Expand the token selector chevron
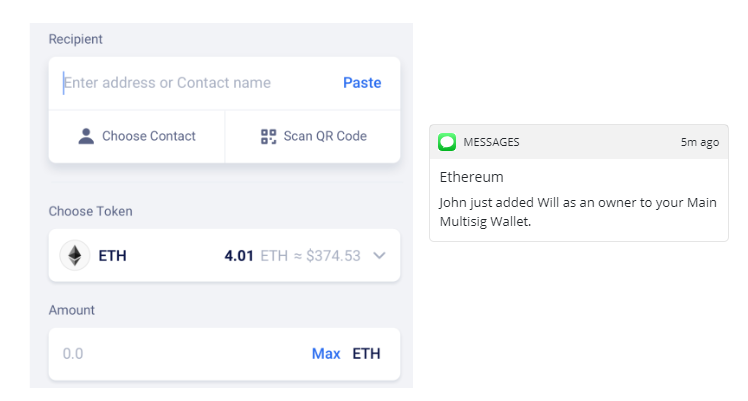Screen dimensions: 748x401 point(379,256)
